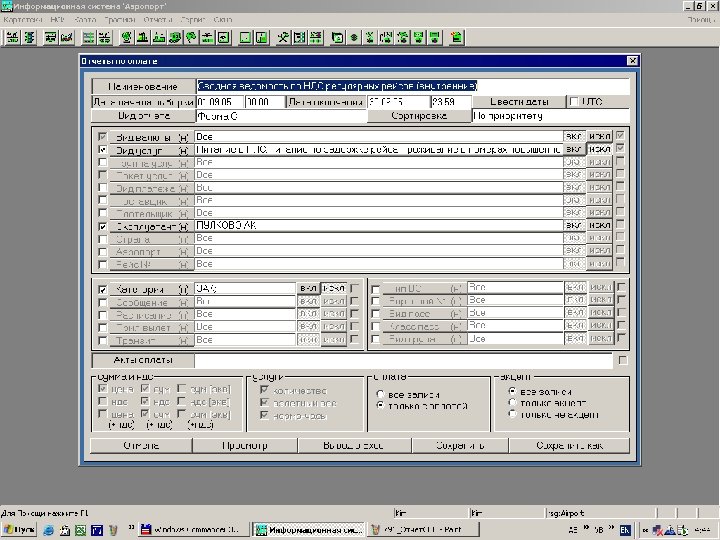Click the rightmost yellow icon in the main toolbar
This screenshot has height=540, width=720.
456,37
